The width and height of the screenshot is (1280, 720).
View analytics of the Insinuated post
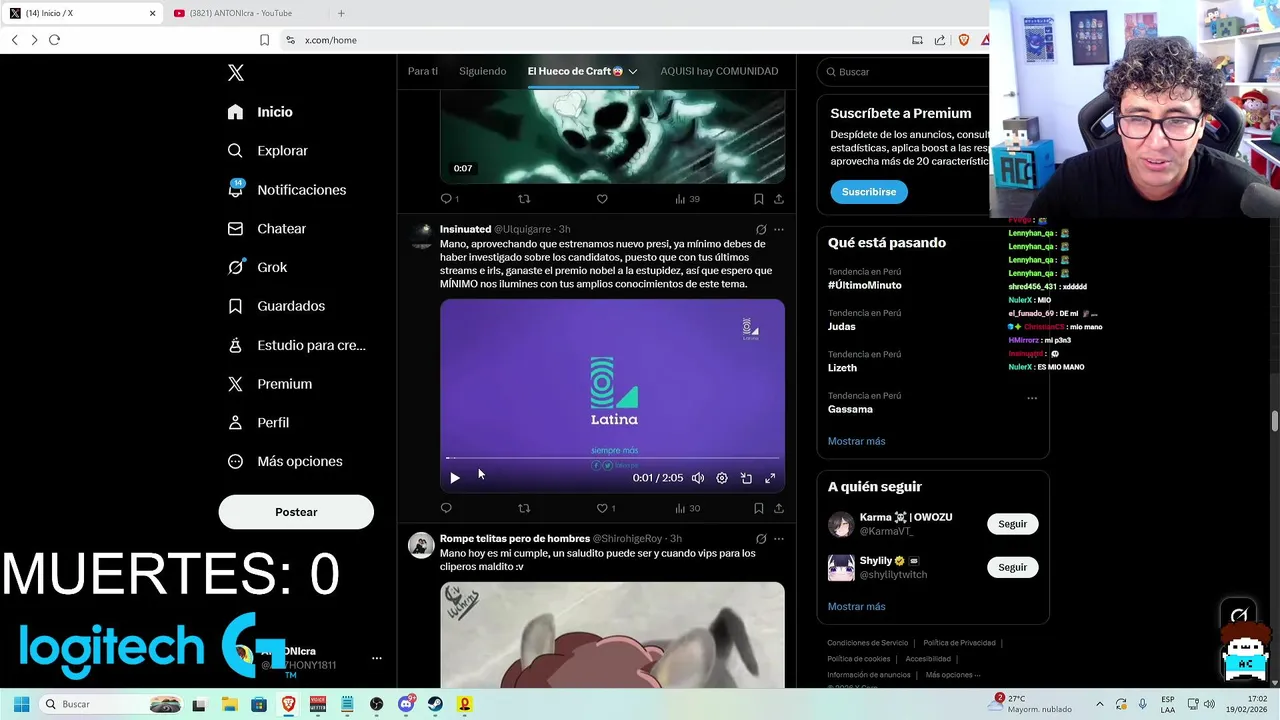click(687, 508)
